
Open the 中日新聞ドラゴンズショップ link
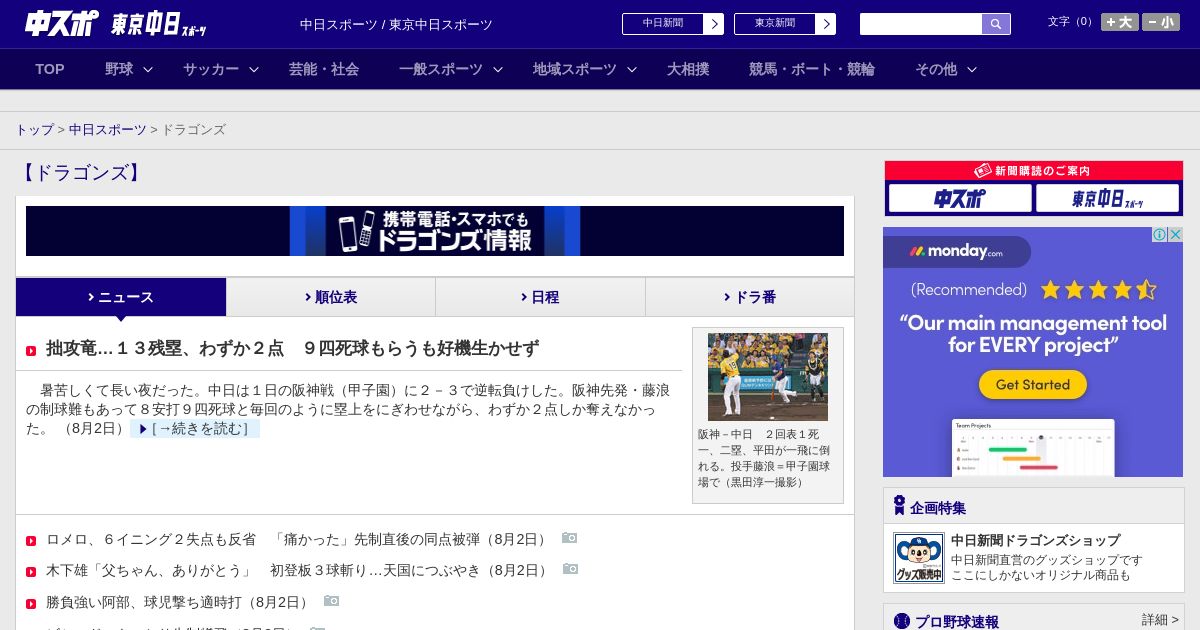(1035, 540)
